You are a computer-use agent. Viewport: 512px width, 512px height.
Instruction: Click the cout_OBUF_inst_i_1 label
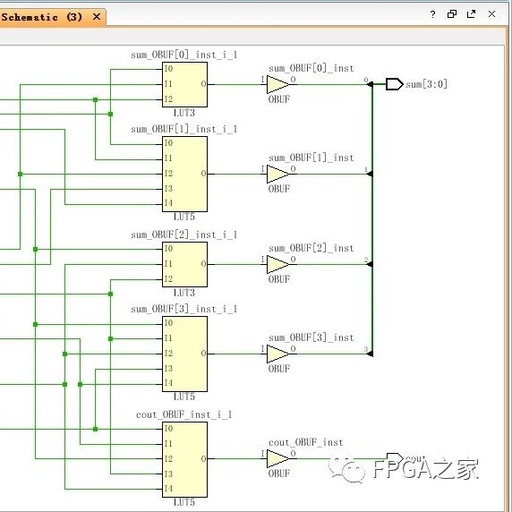(x=184, y=415)
